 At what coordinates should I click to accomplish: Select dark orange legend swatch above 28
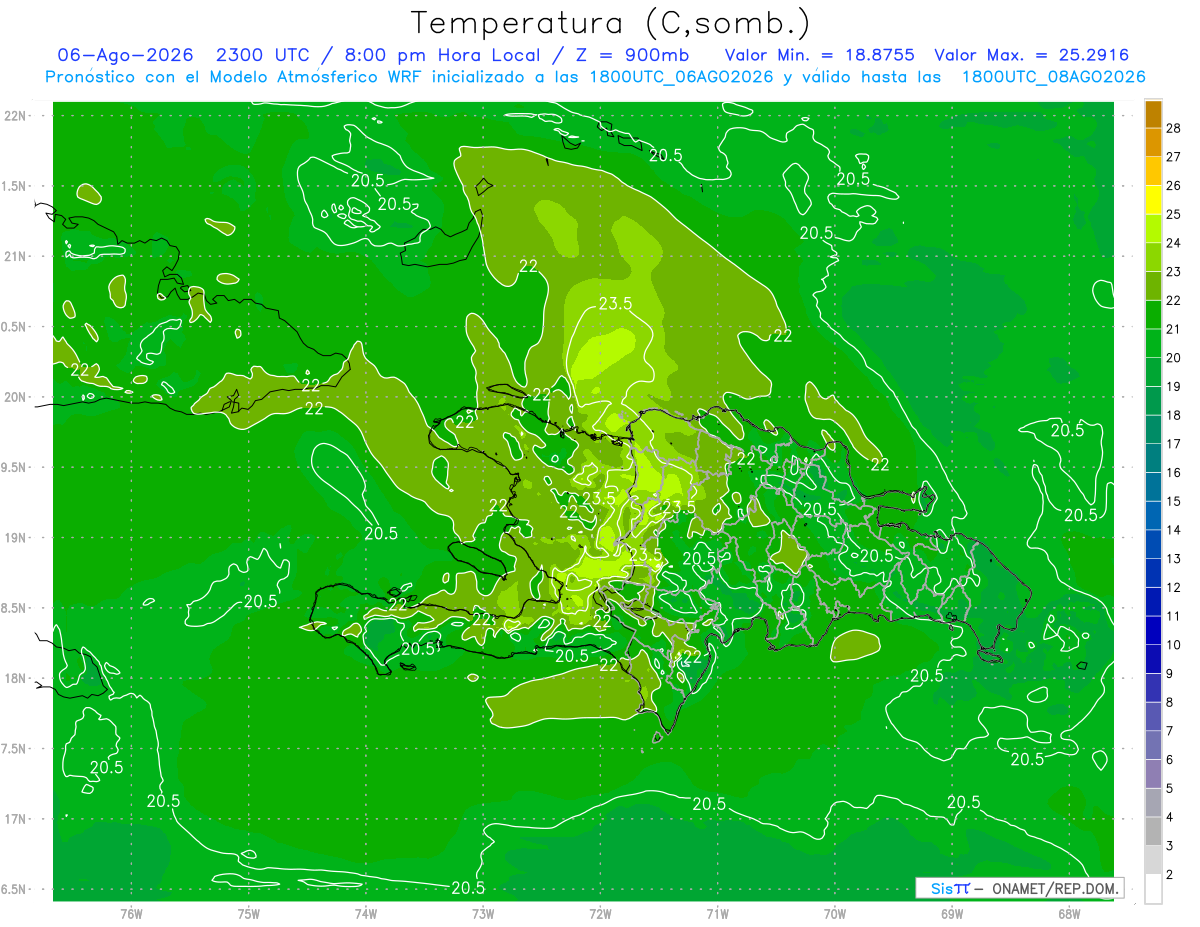(1153, 114)
